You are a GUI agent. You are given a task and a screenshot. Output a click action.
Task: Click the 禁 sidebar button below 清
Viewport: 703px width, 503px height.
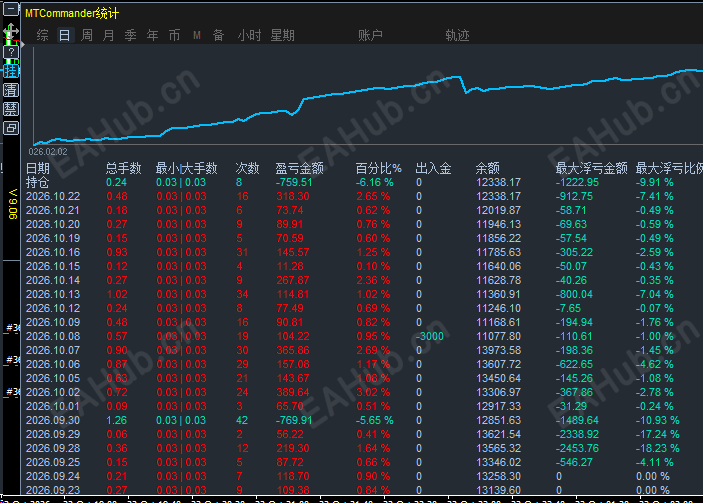[x=11, y=109]
